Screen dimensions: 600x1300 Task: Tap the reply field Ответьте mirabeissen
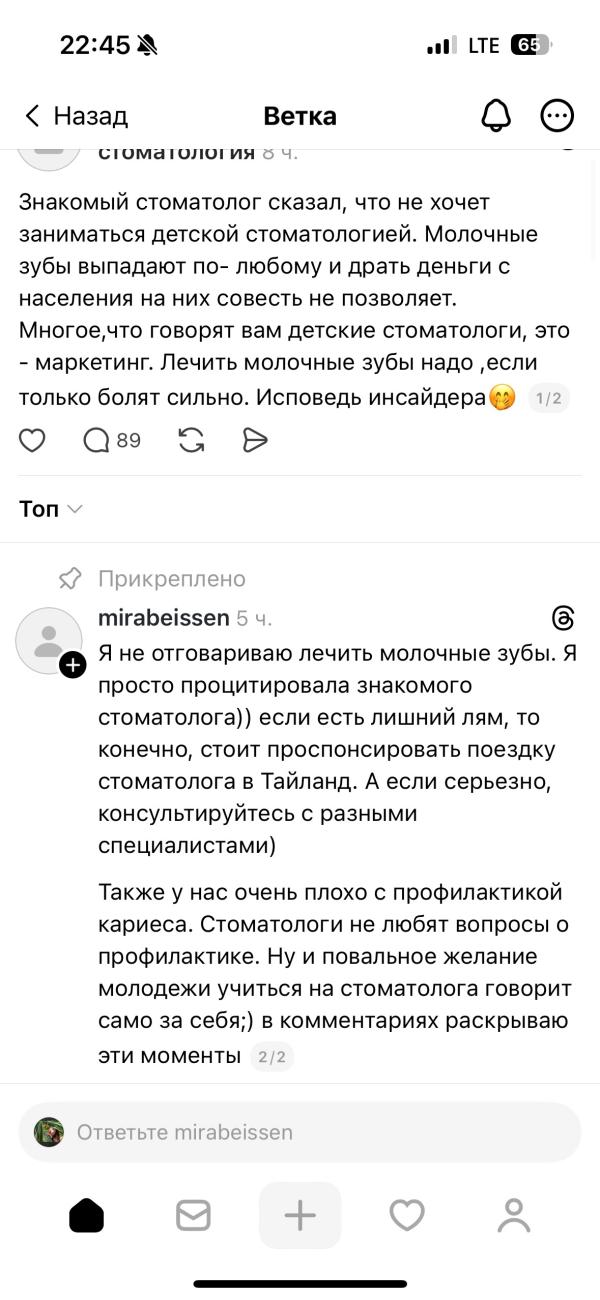click(x=300, y=1131)
